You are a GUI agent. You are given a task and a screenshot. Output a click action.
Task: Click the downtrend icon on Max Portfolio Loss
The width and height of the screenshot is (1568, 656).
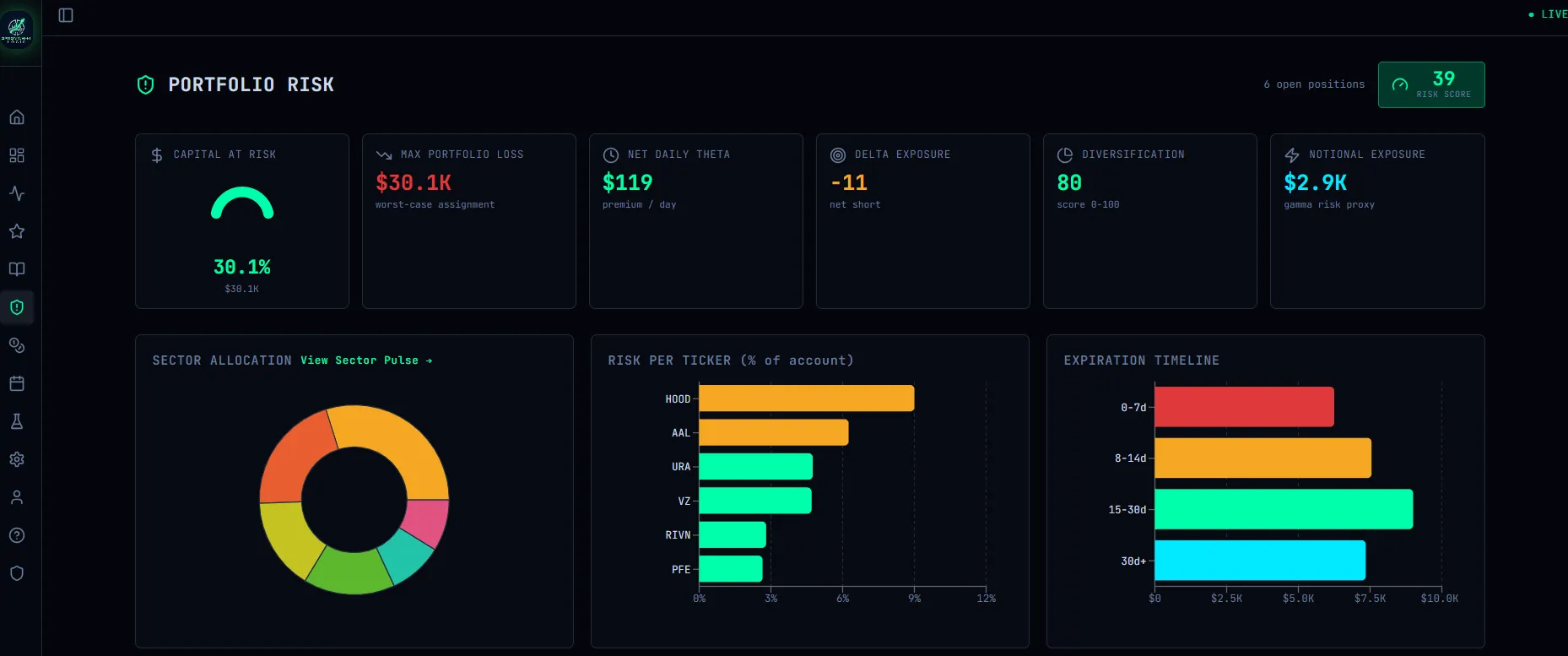coord(384,155)
